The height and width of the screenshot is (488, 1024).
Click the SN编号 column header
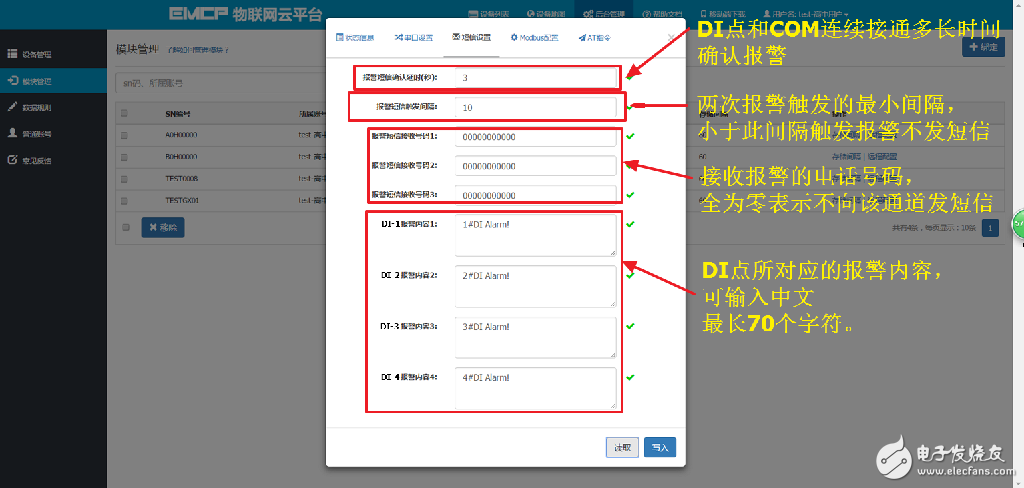click(177, 114)
